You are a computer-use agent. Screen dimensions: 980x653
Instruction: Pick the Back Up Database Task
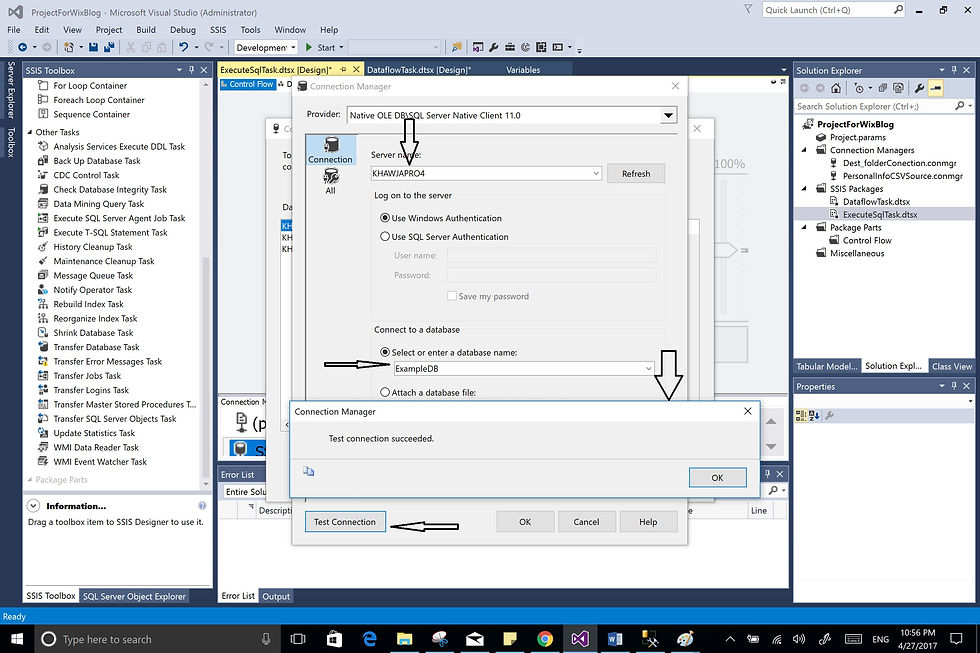click(97, 161)
